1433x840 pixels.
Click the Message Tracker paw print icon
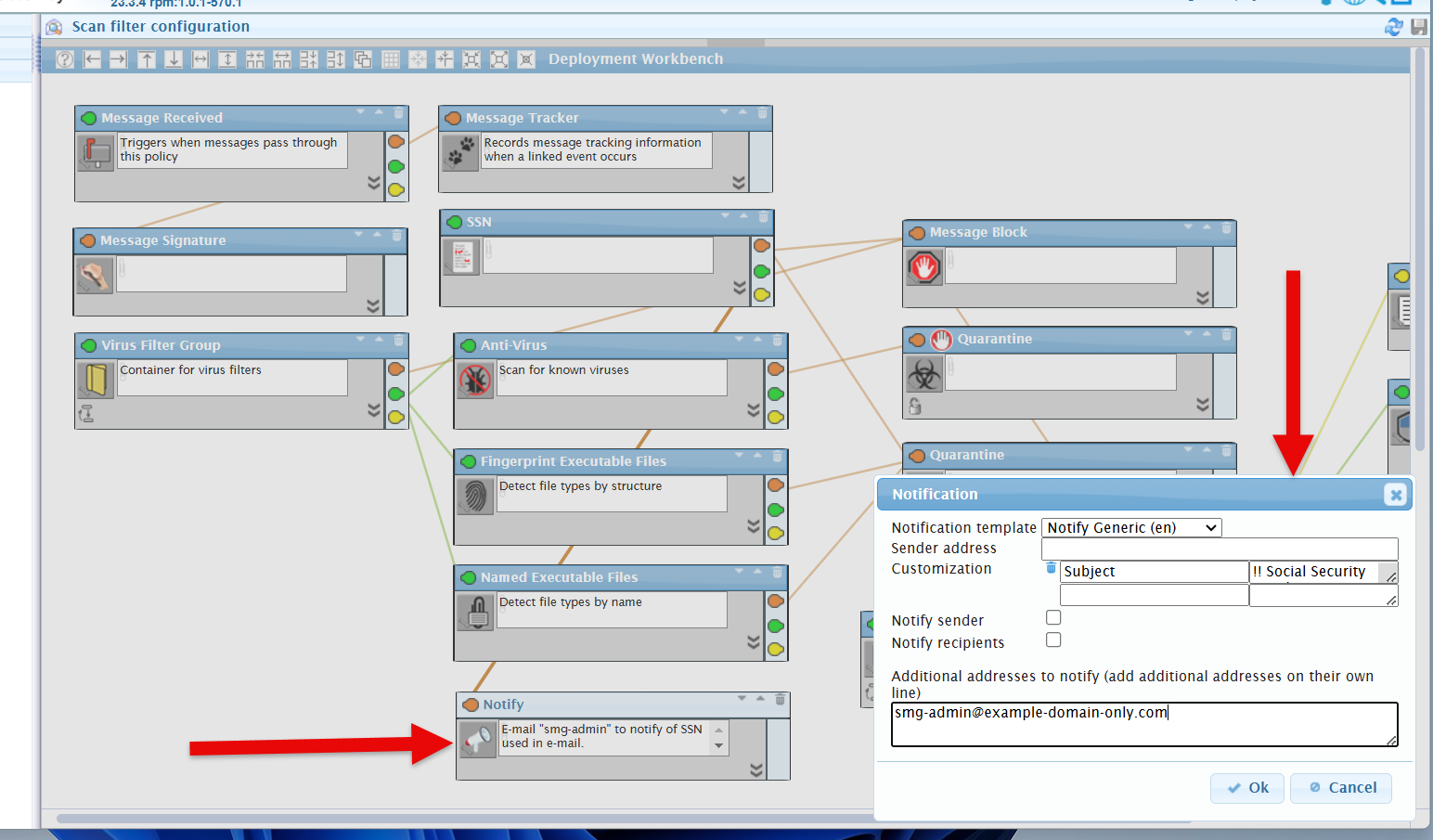click(460, 151)
